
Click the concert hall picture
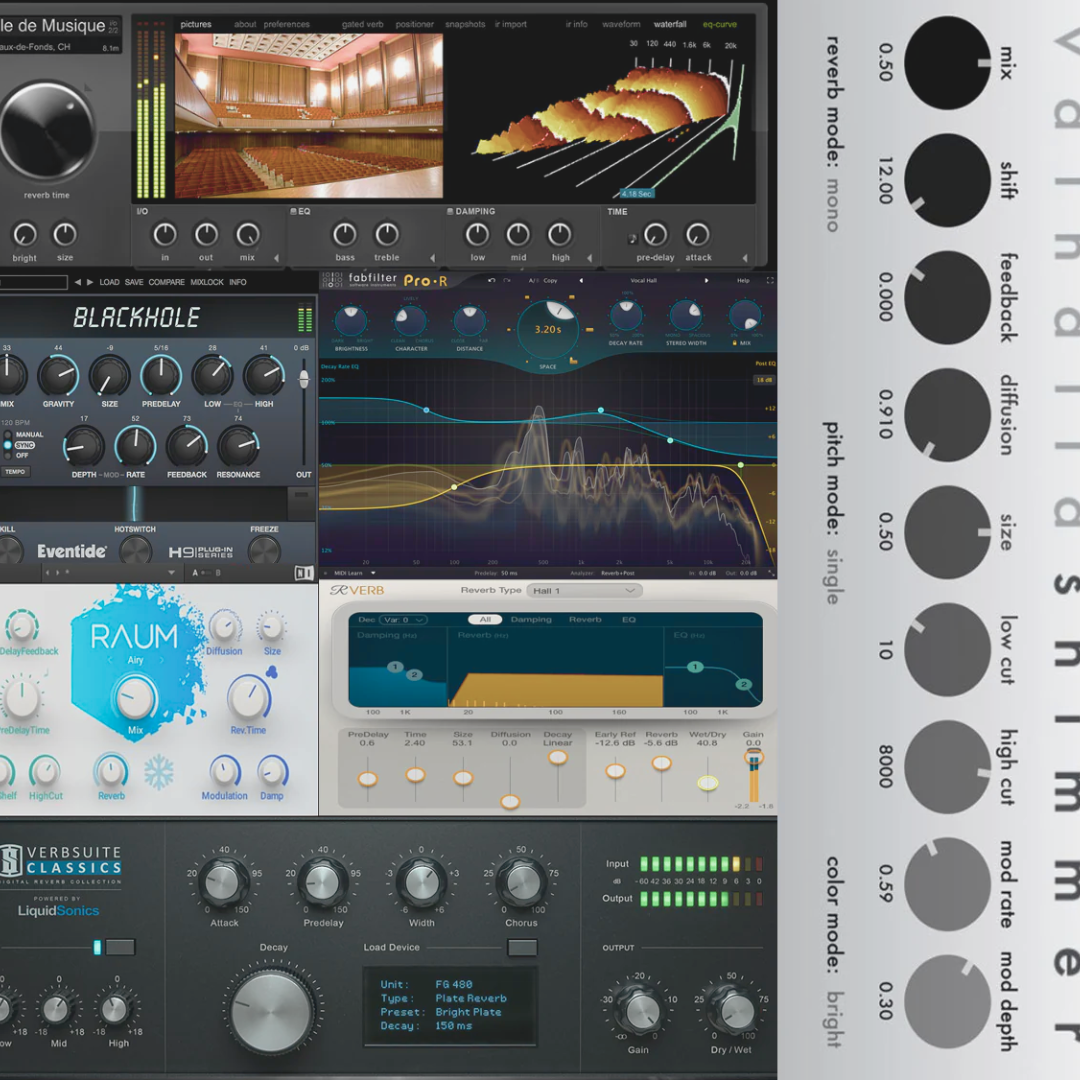pos(309,115)
